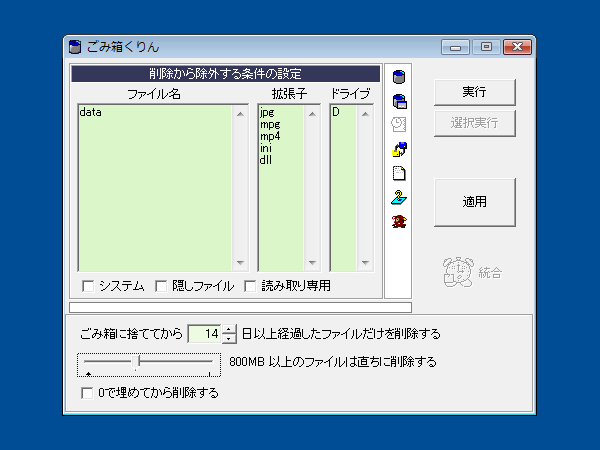This screenshot has height=450, width=600.
Task: Check the 読み取り専用 option
Action: [250, 286]
